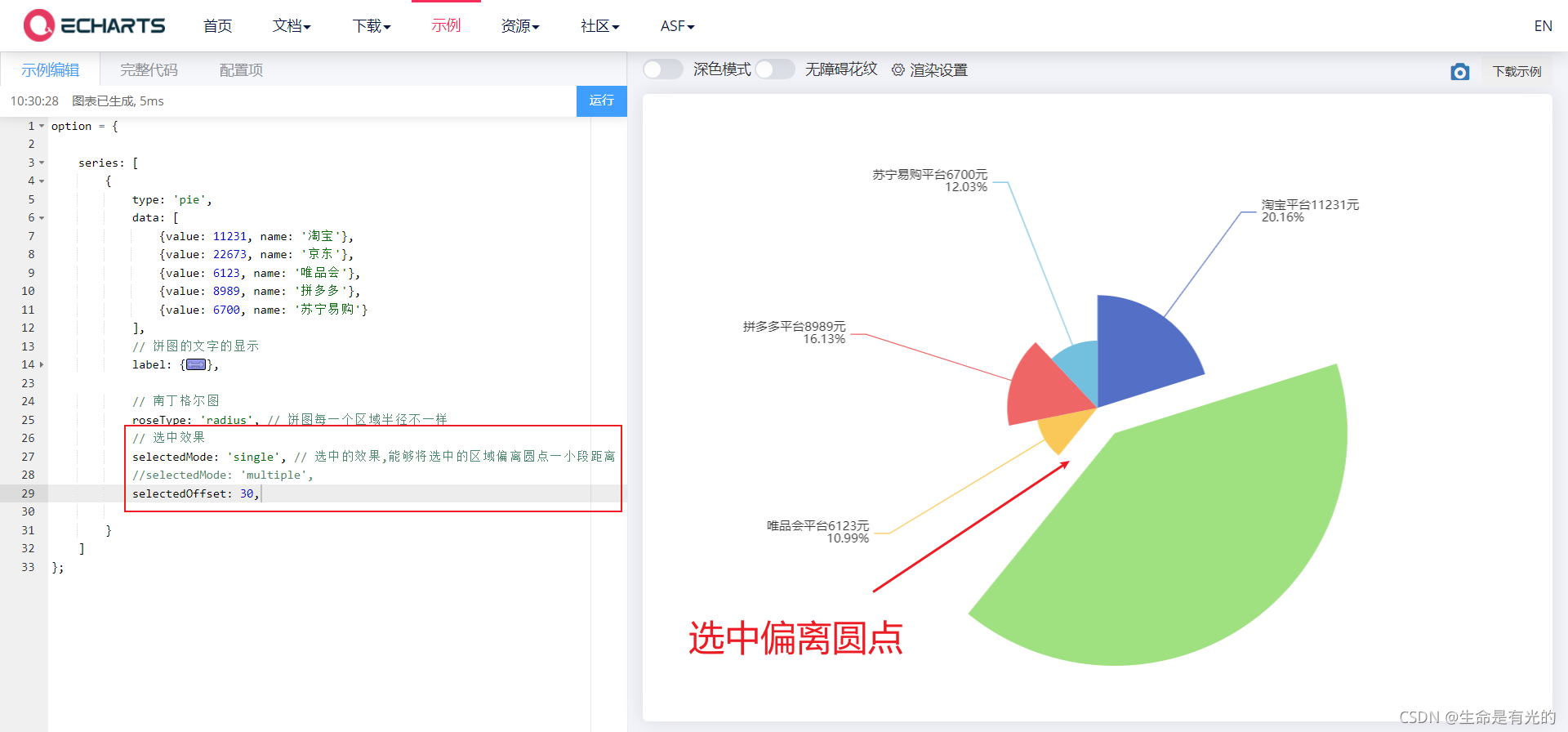This screenshot has height=732, width=1568.
Task: Open 渲染设置 render settings
Action: click(938, 70)
